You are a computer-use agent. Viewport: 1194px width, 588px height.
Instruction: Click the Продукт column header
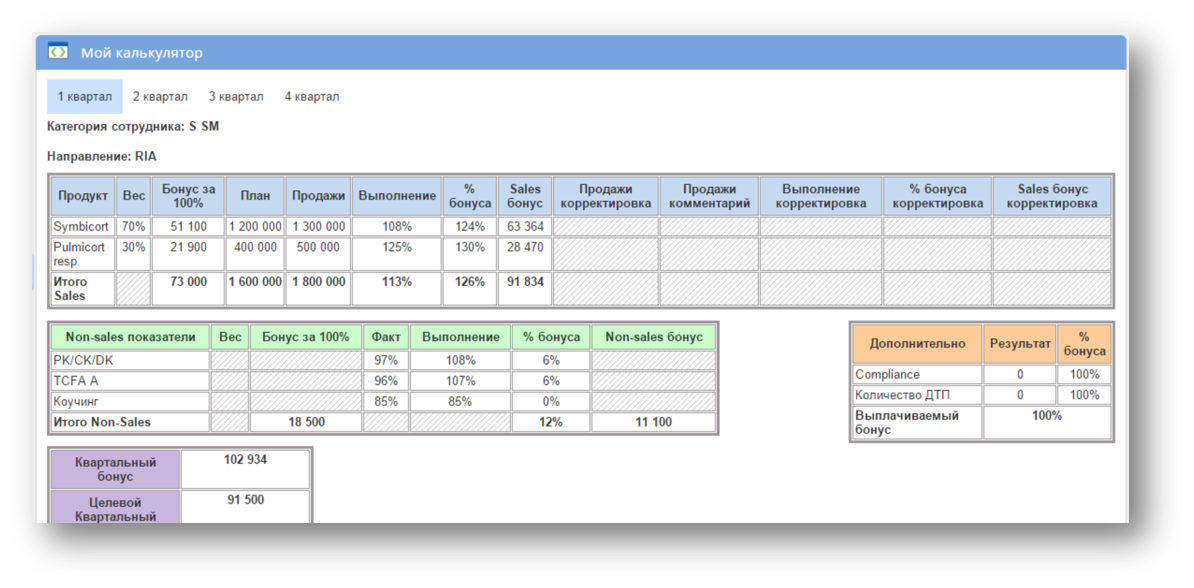[x=83, y=197]
